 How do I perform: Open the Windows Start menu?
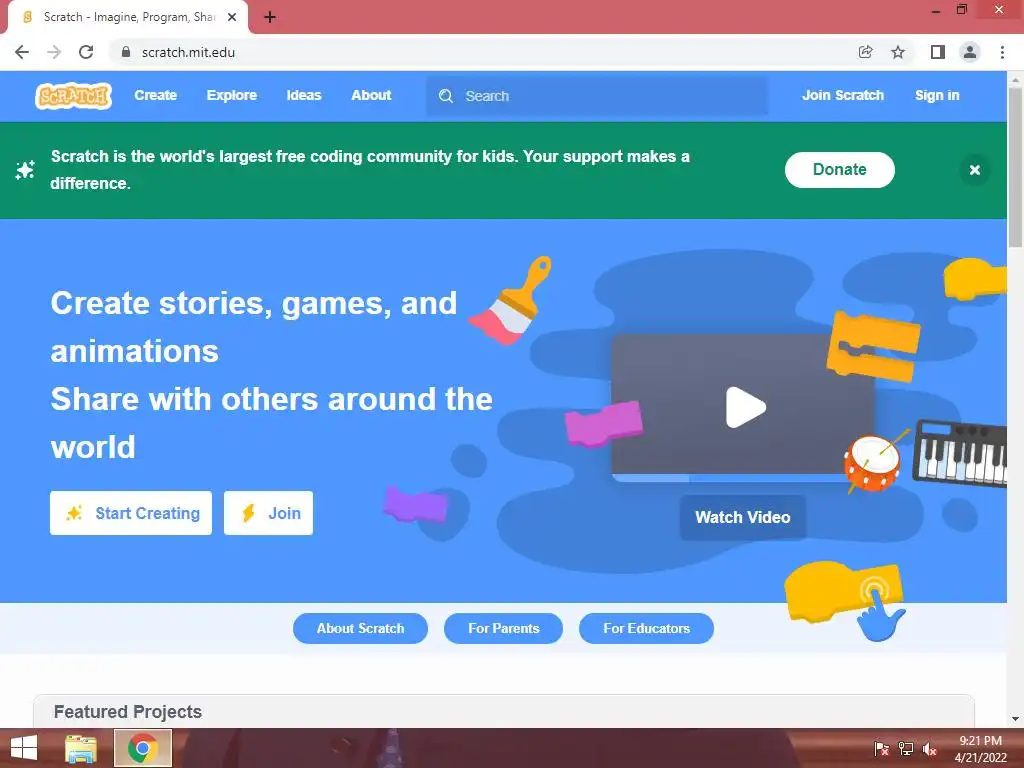(24, 748)
